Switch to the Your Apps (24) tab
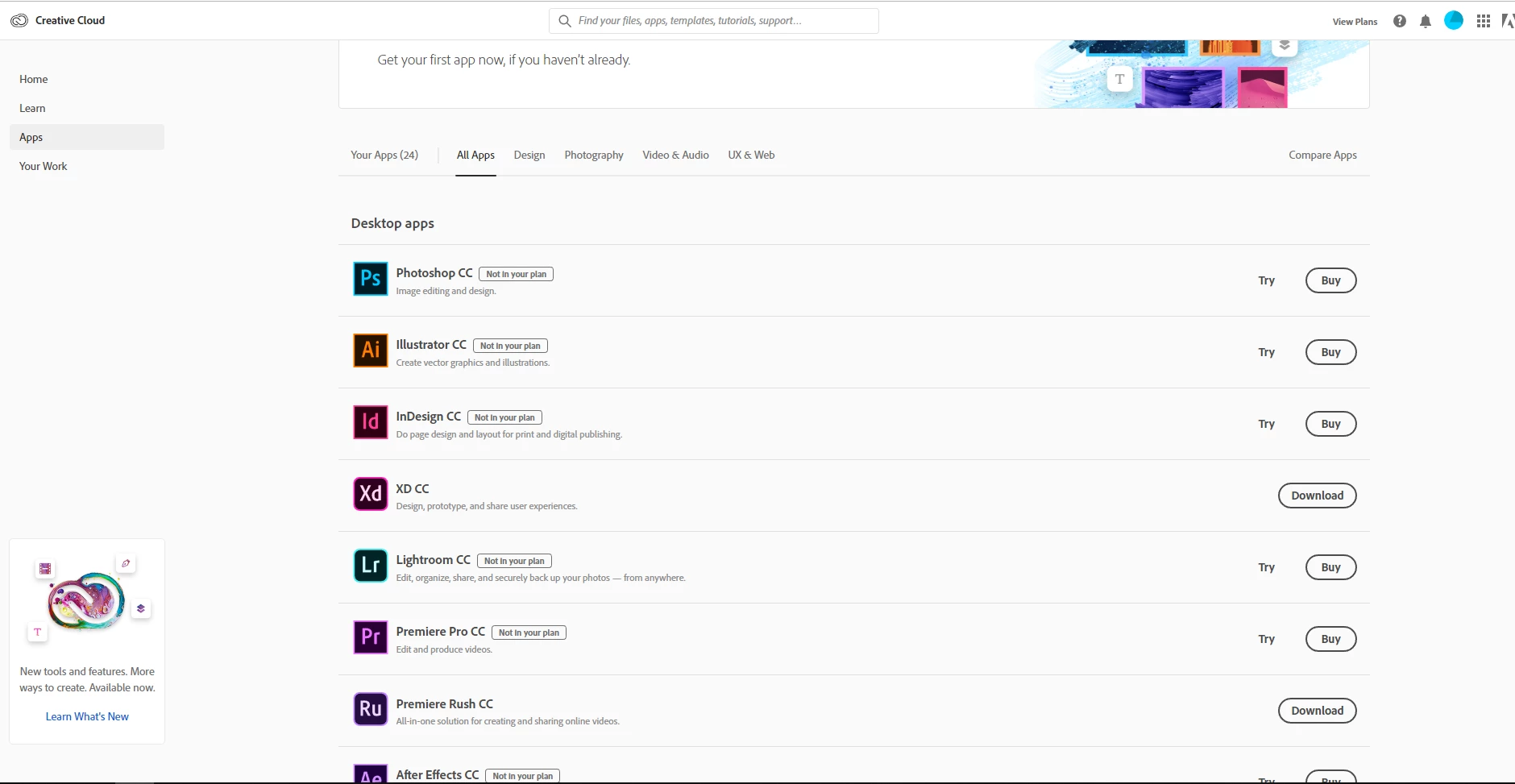This screenshot has width=1515, height=784. point(384,155)
